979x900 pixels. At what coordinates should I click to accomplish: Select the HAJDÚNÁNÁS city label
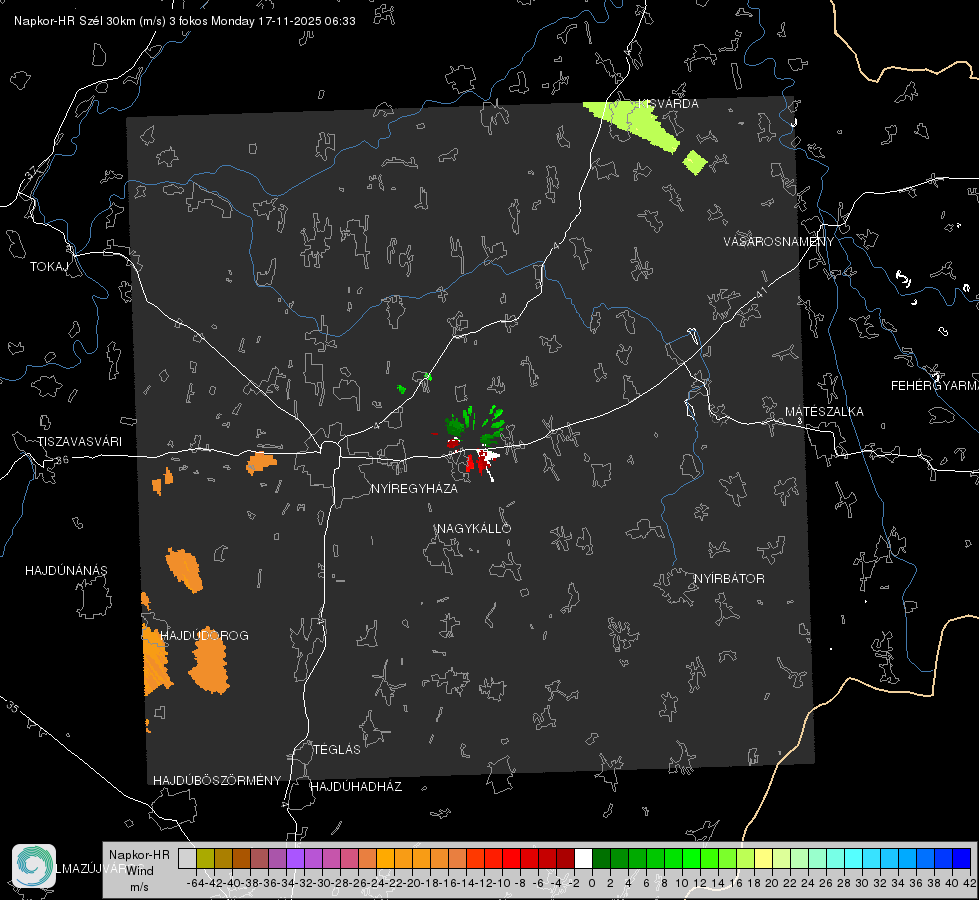(x=66, y=570)
